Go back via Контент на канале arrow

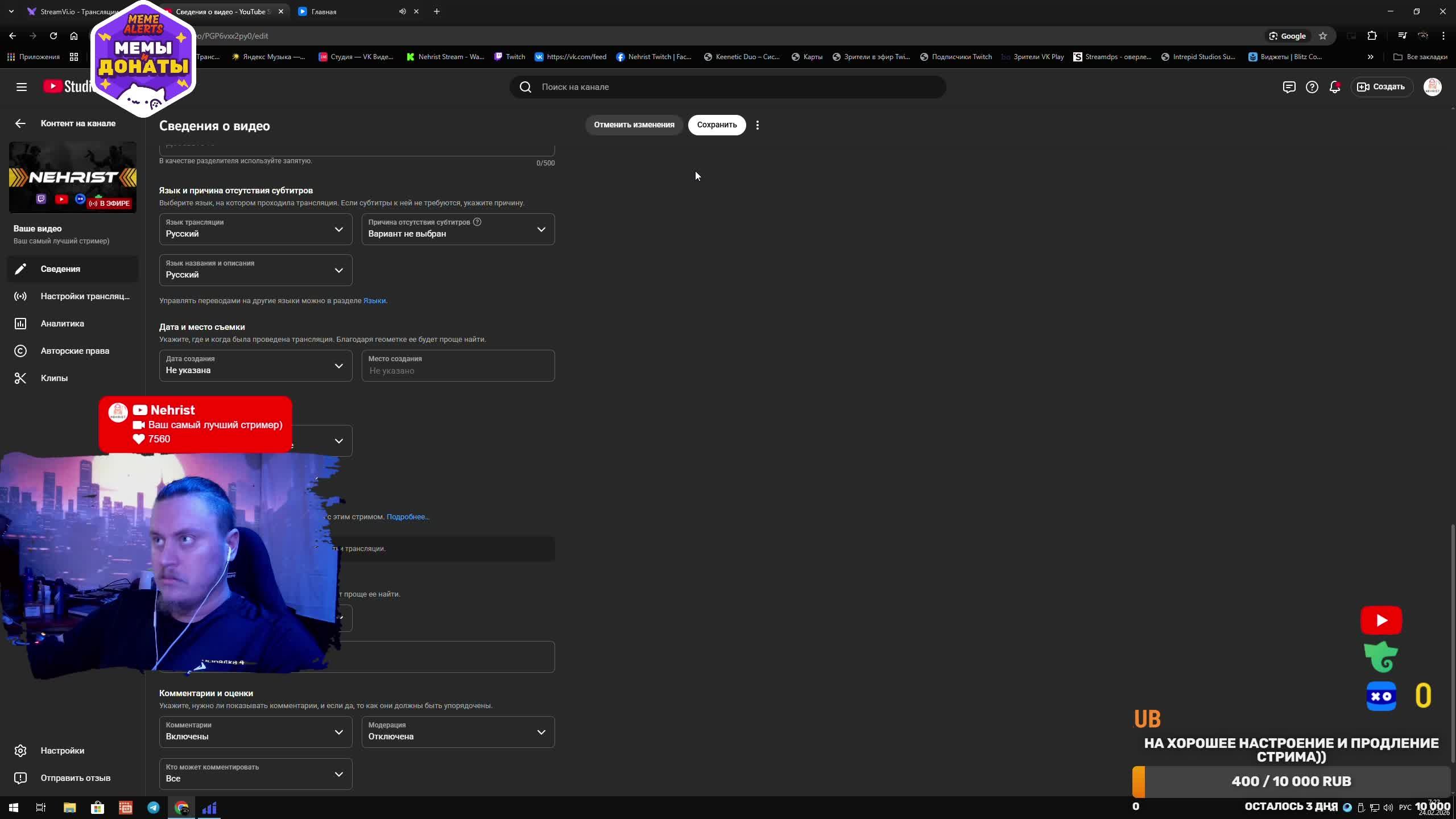[x=20, y=123]
